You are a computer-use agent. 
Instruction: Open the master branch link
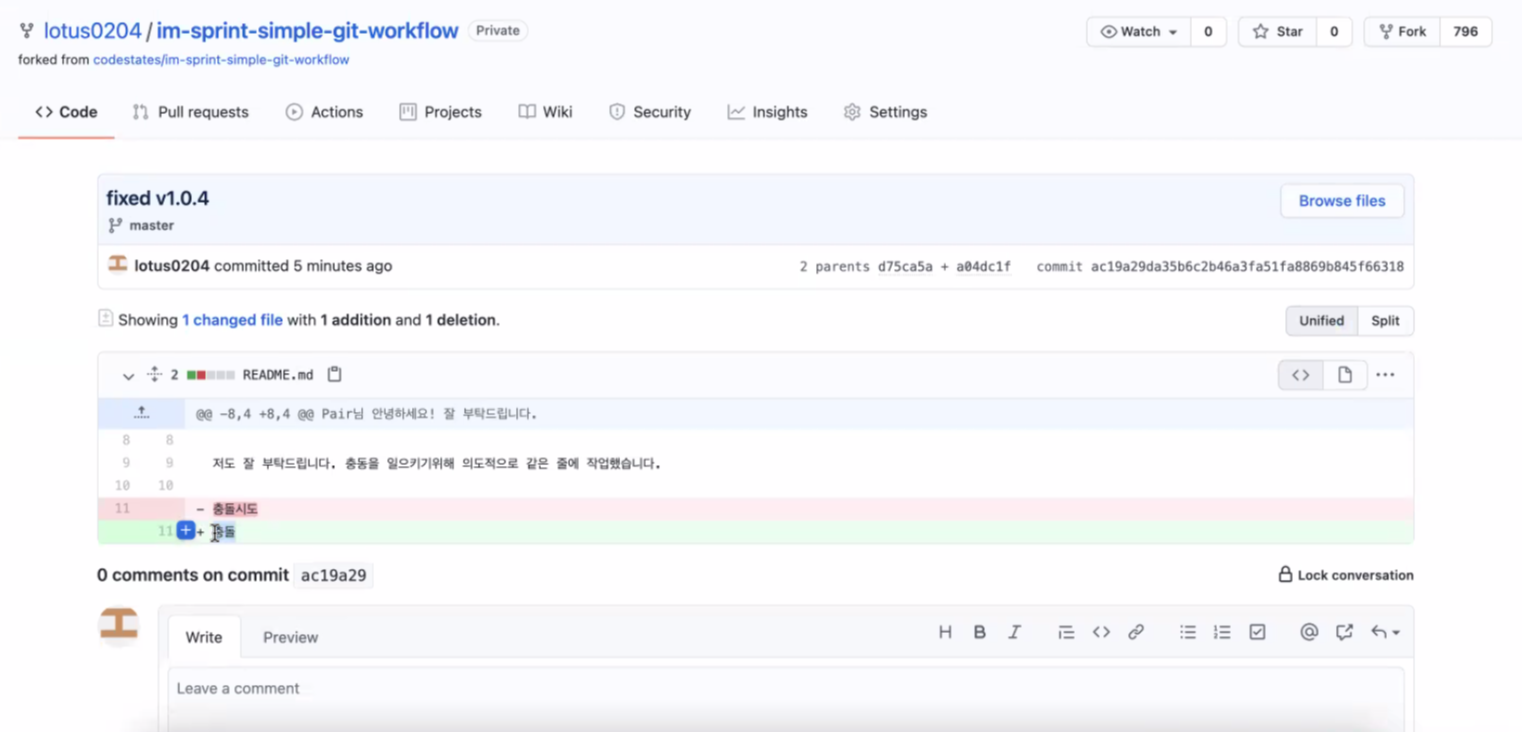click(152, 226)
